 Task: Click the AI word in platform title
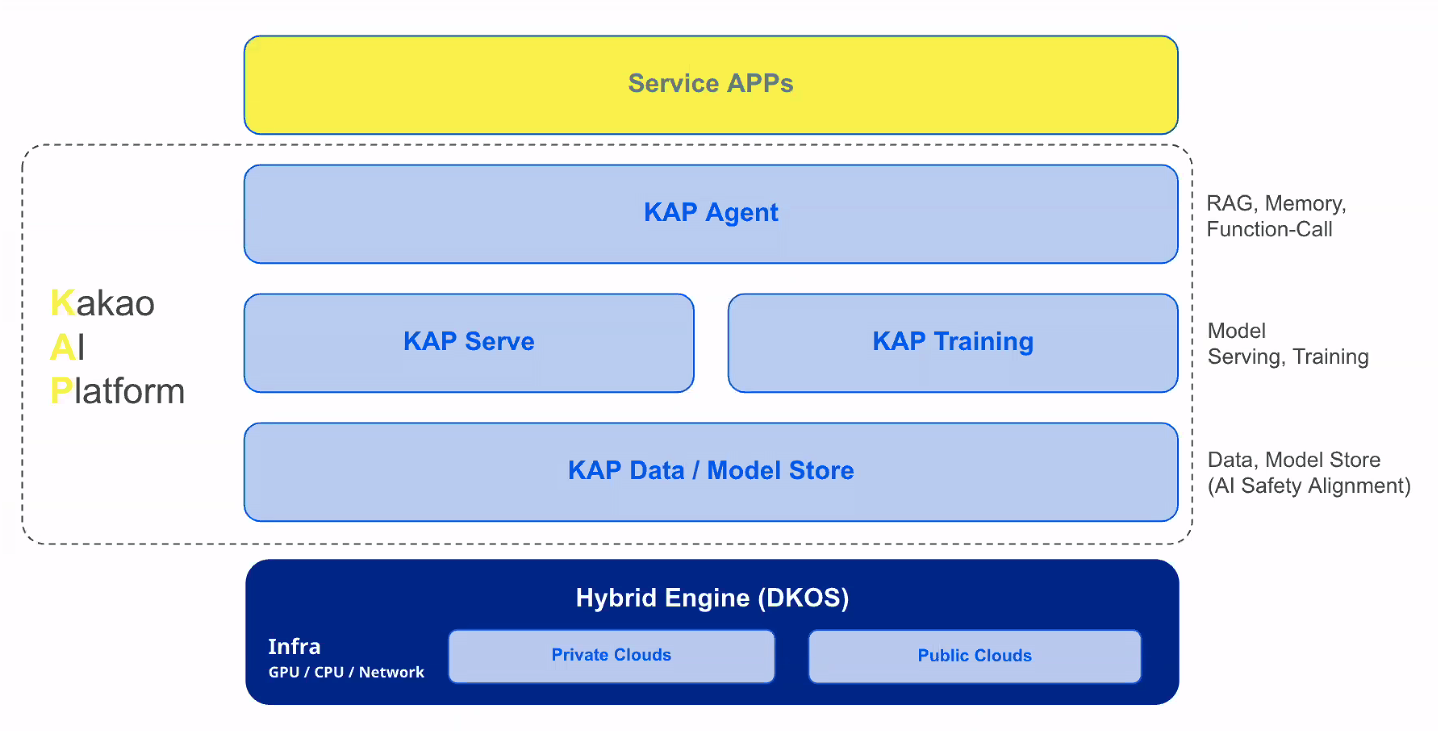pyautogui.click(x=67, y=347)
